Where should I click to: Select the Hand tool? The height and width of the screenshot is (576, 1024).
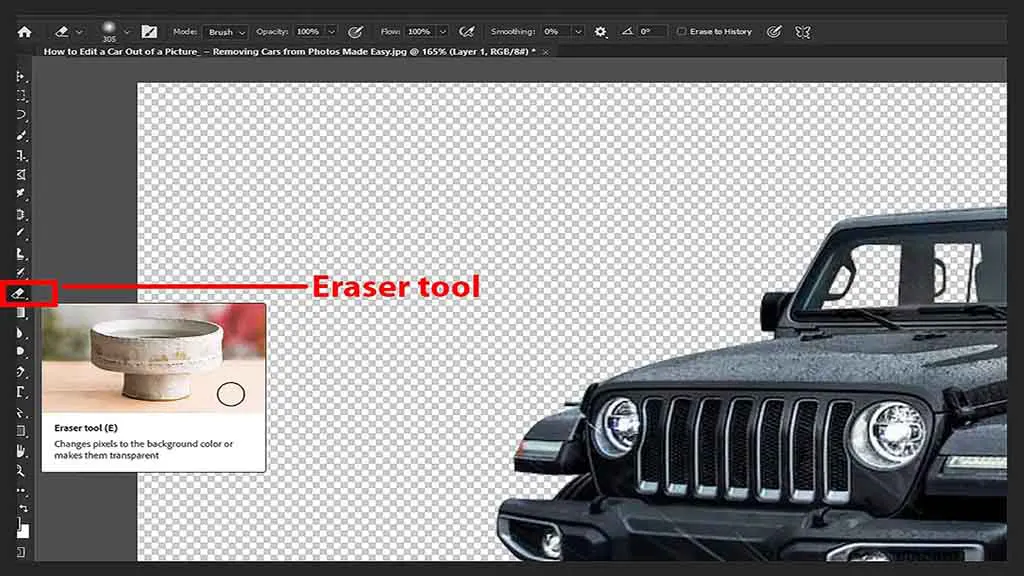pyautogui.click(x=21, y=451)
